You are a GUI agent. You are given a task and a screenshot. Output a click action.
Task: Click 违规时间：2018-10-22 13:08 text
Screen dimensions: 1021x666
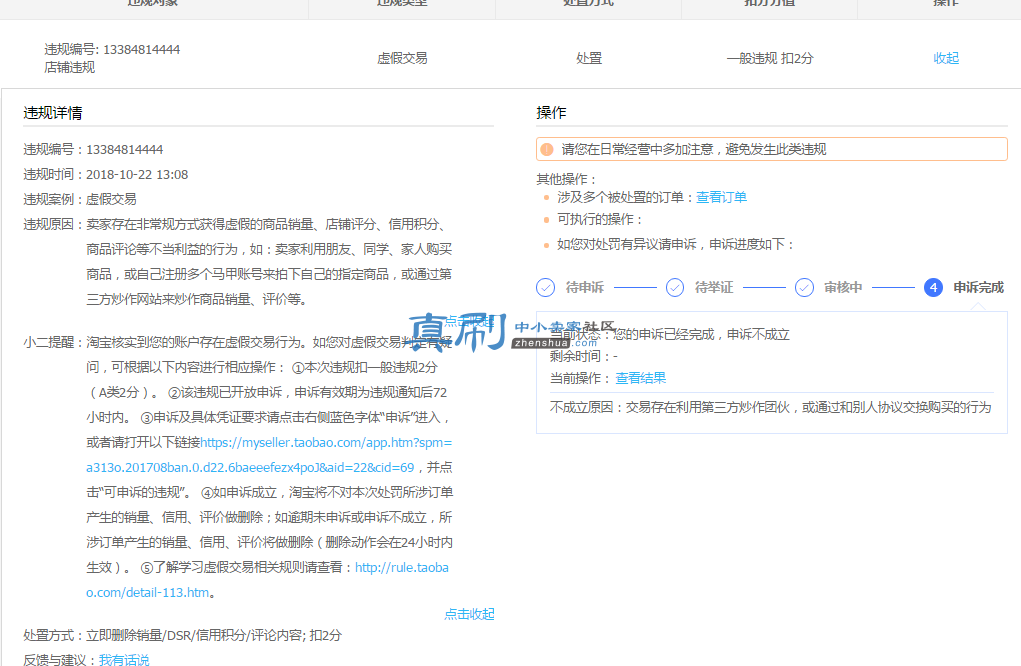tap(105, 174)
